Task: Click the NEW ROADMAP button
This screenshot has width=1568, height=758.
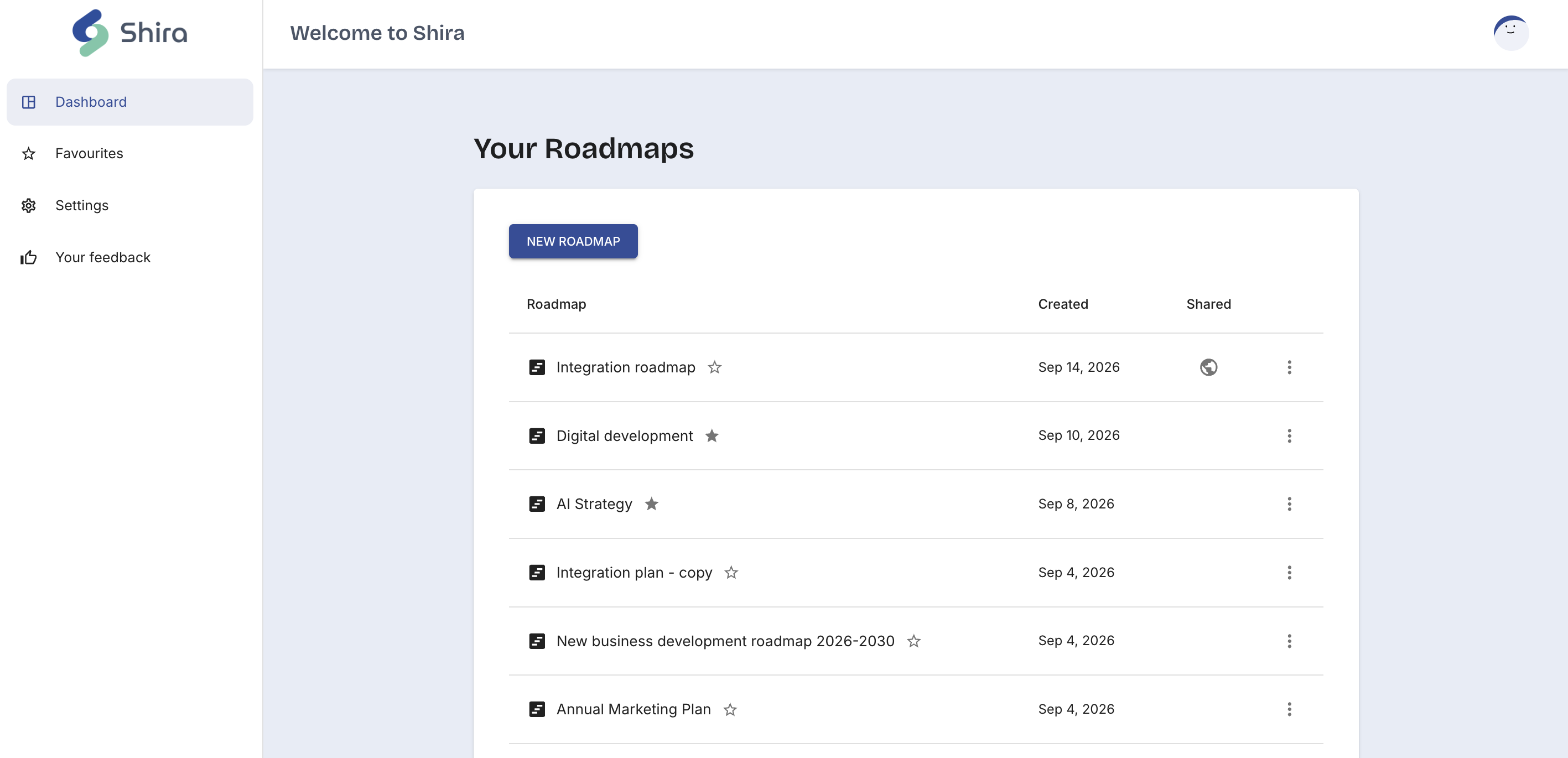Action: tap(573, 241)
